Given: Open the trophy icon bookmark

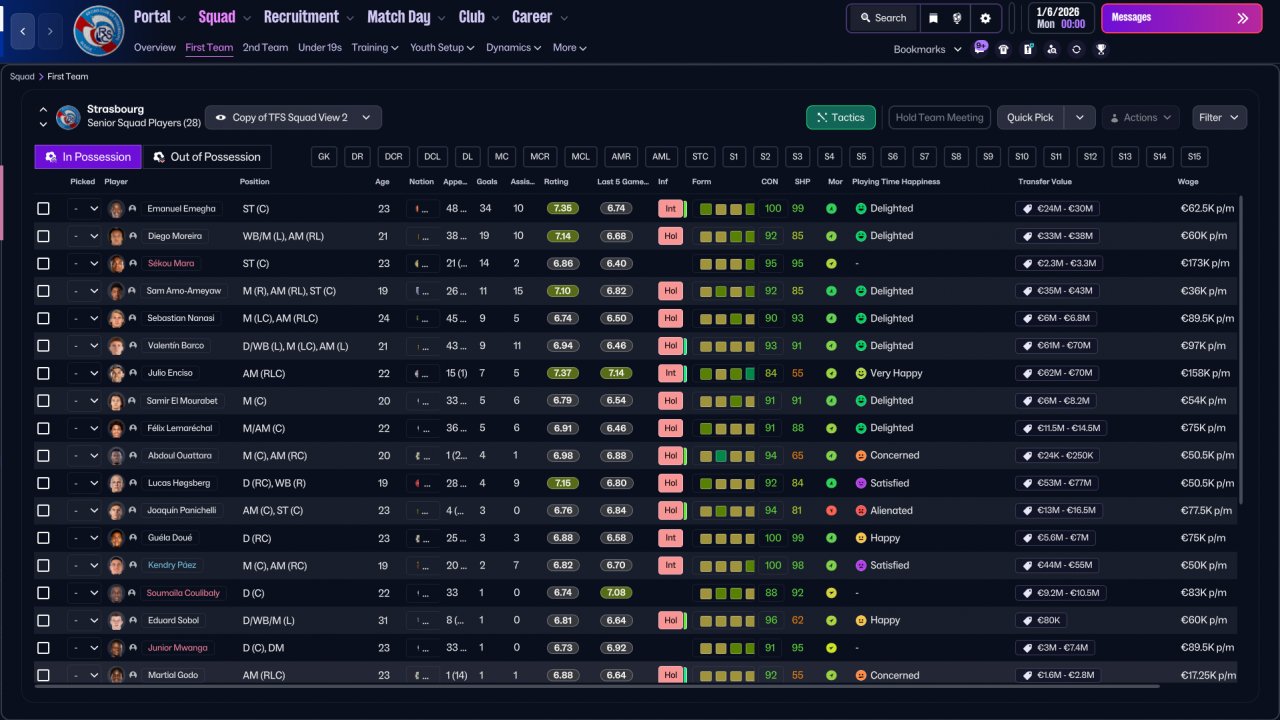Looking at the screenshot, I should pos(1101,49).
